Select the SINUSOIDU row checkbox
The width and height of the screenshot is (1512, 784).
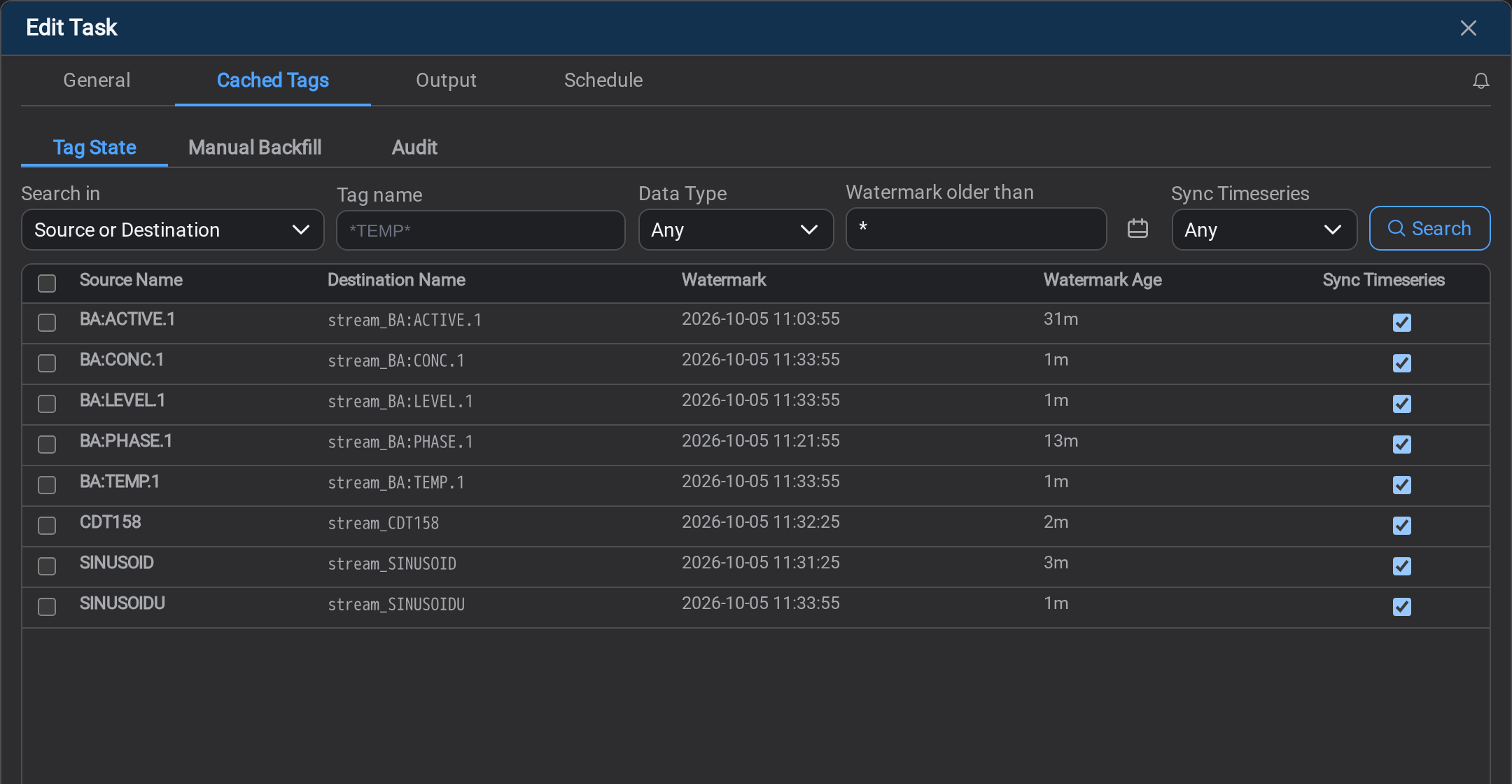[47, 607]
